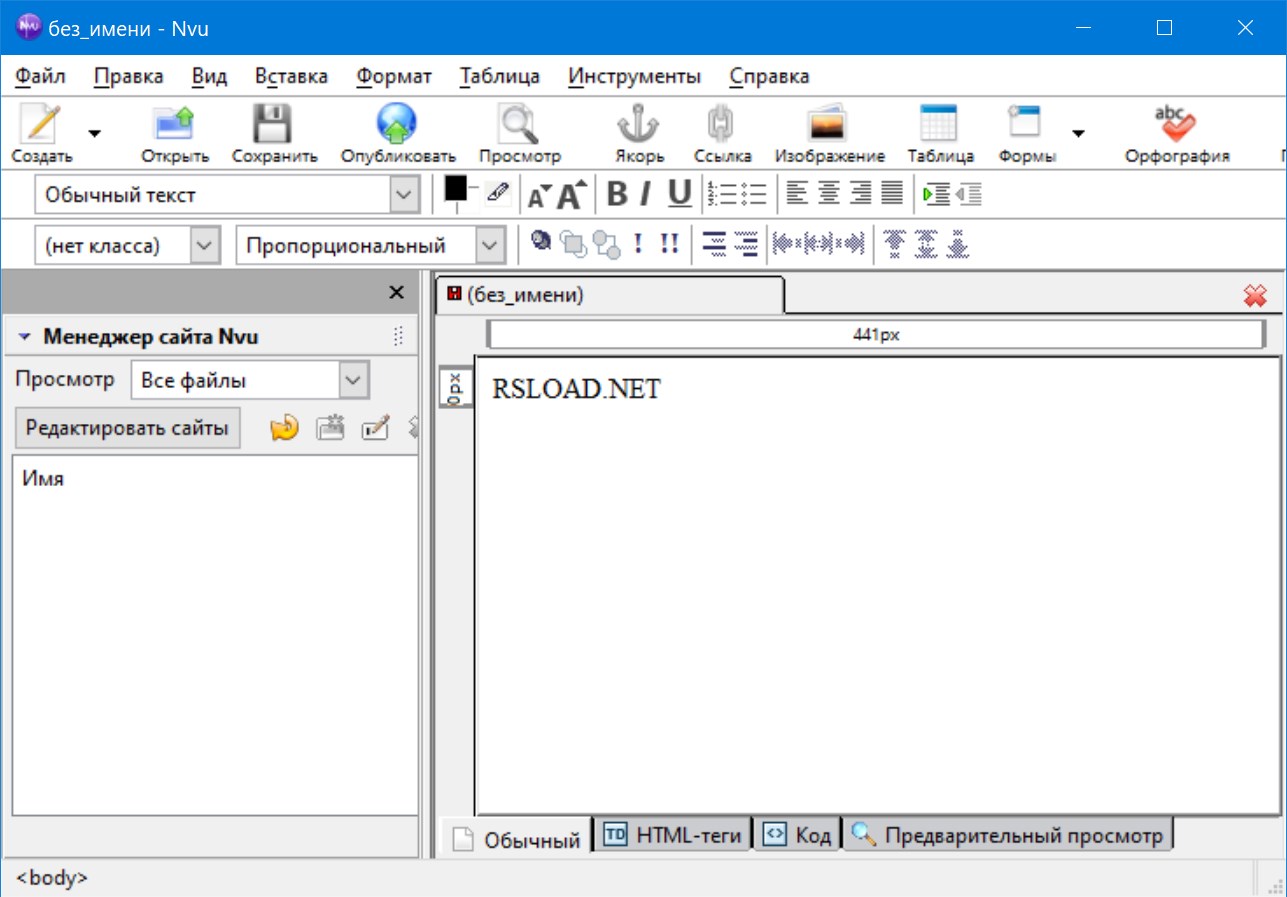Click the Формы toolbar icon

click(x=1027, y=132)
